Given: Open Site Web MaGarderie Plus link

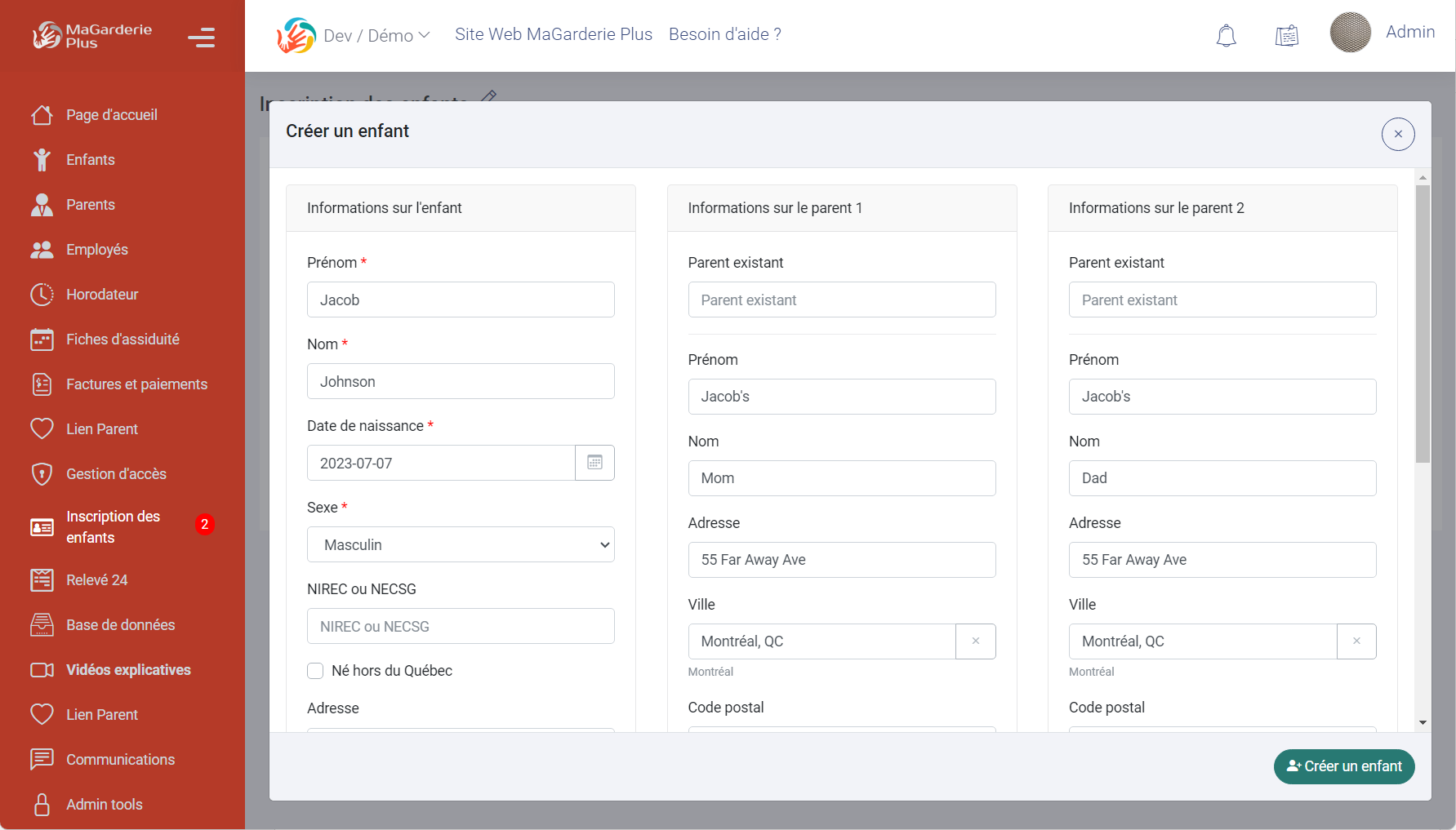Looking at the screenshot, I should click(x=553, y=34).
